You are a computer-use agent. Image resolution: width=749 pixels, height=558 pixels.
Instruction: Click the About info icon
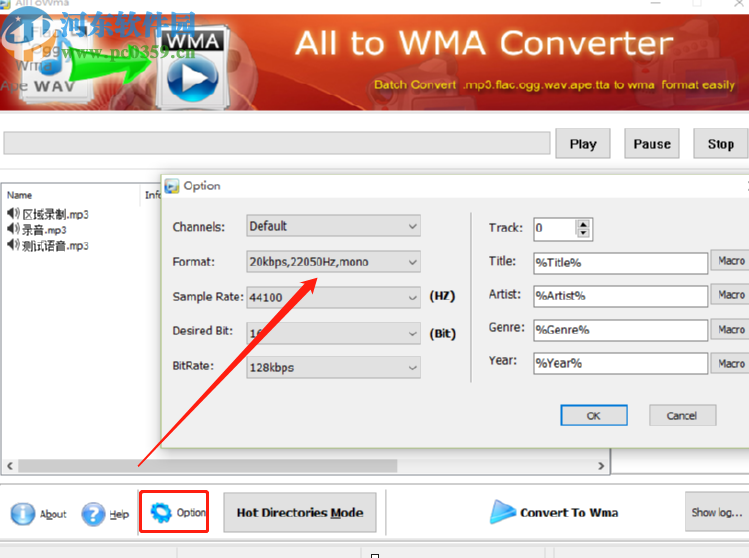pos(22,514)
